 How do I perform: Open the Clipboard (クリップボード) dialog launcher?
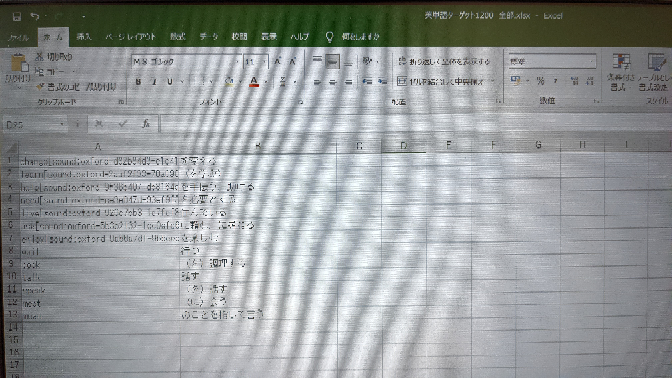[121, 102]
